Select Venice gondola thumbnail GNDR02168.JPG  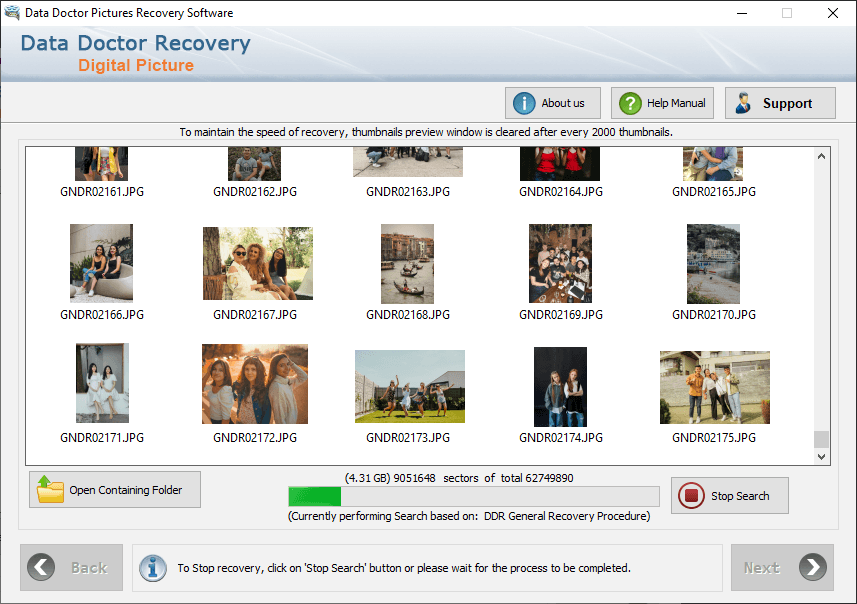click(407, 263)
